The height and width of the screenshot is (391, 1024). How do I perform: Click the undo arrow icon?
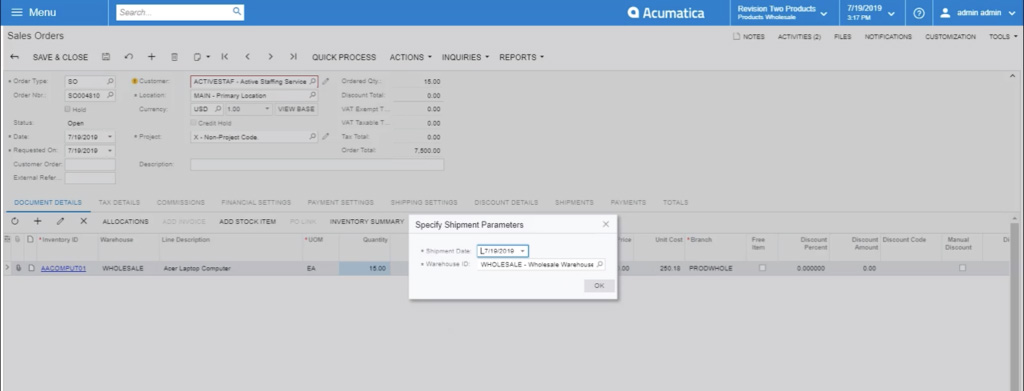pyautogui.click(x=129, y=57)
